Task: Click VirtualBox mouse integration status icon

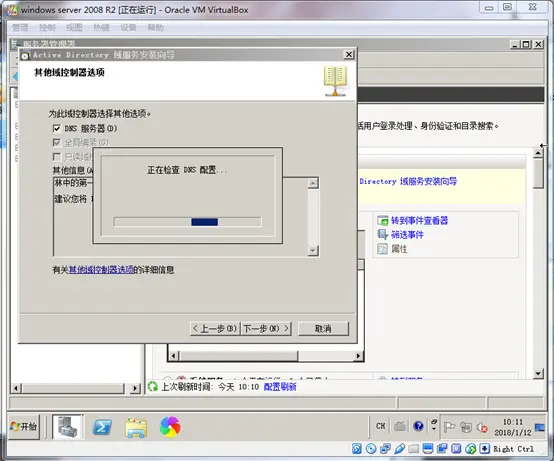Action: coord(471,449)
